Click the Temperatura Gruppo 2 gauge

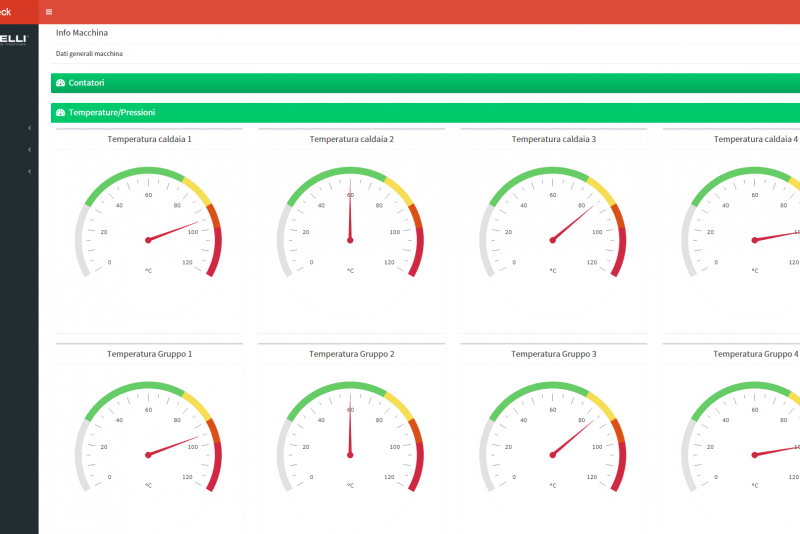coord(351,437)
